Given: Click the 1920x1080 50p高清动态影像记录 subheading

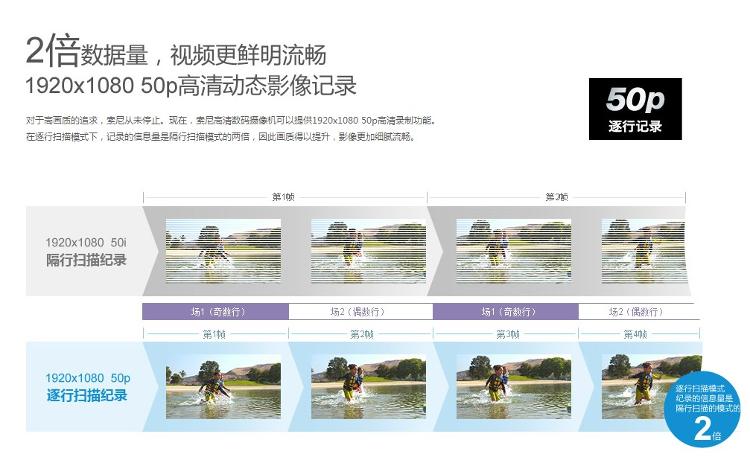Looking at the screenshot, I should pyautogui.click(x=191, y=85).
